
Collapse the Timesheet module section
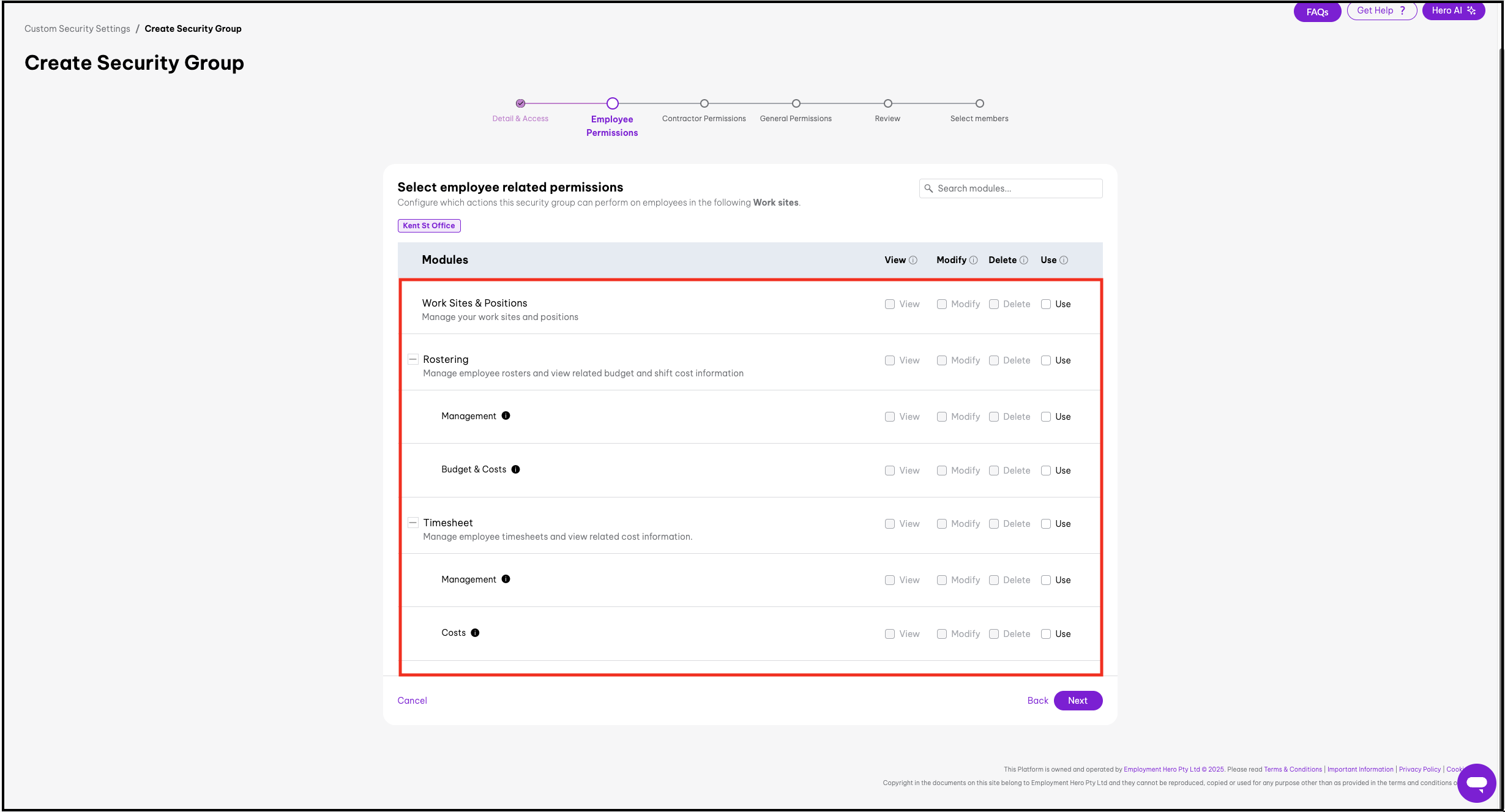click(413, 523)
